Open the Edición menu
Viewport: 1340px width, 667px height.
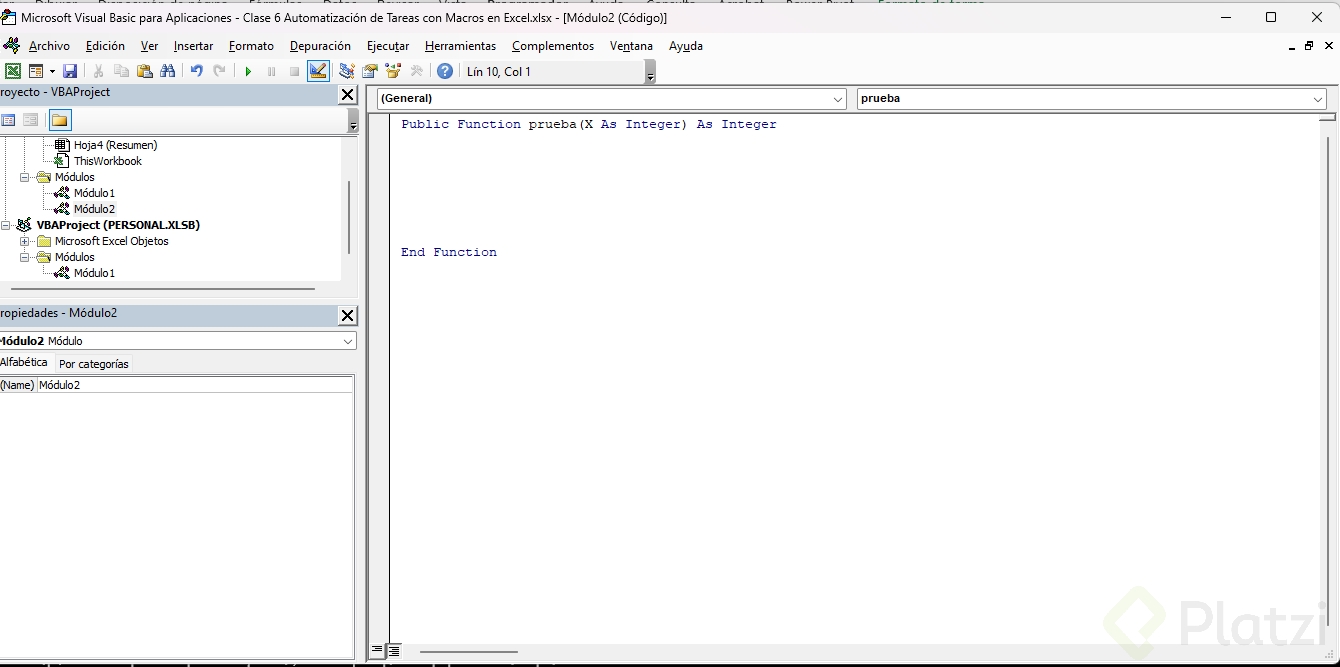pyautogui.click(x=105, y=46)
